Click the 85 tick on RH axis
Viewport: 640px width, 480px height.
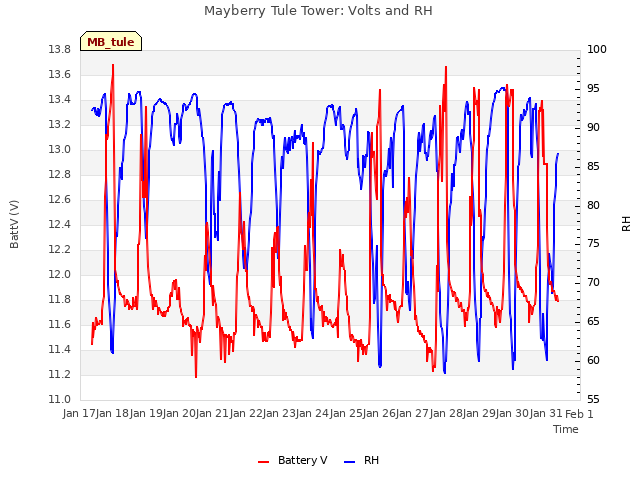pos(593,167)
